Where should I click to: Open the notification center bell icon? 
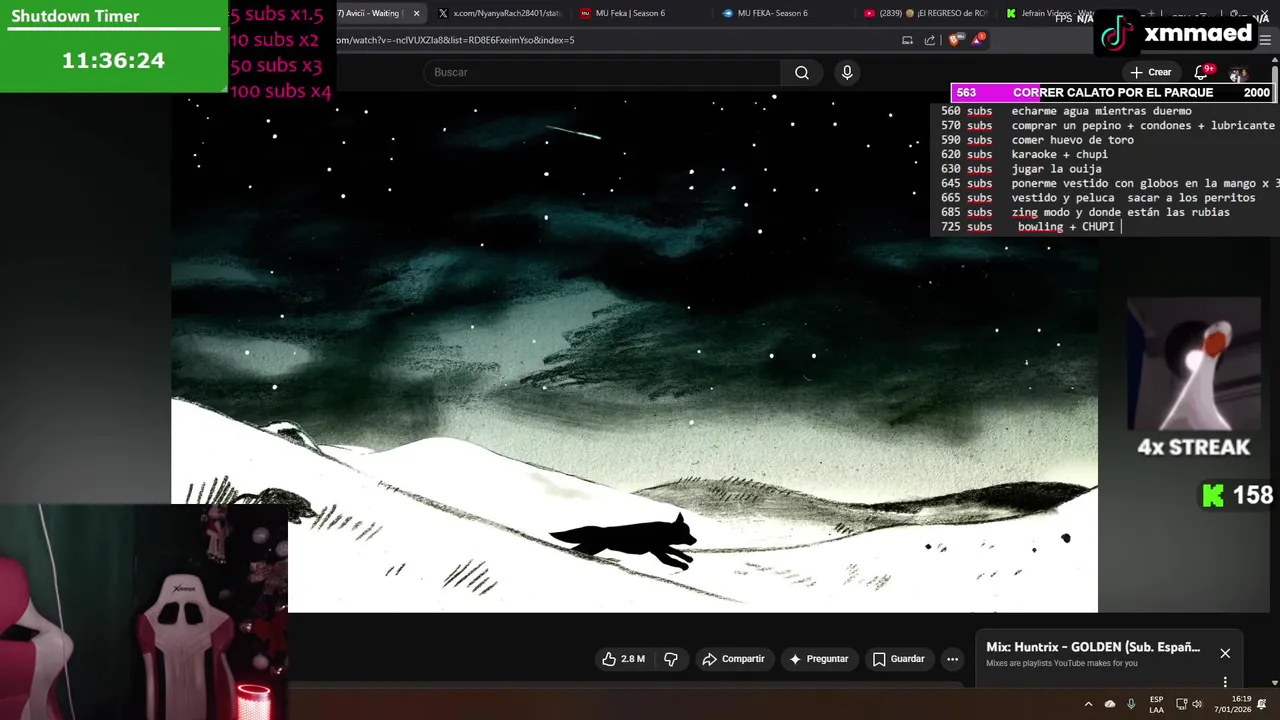(1262, 704)
